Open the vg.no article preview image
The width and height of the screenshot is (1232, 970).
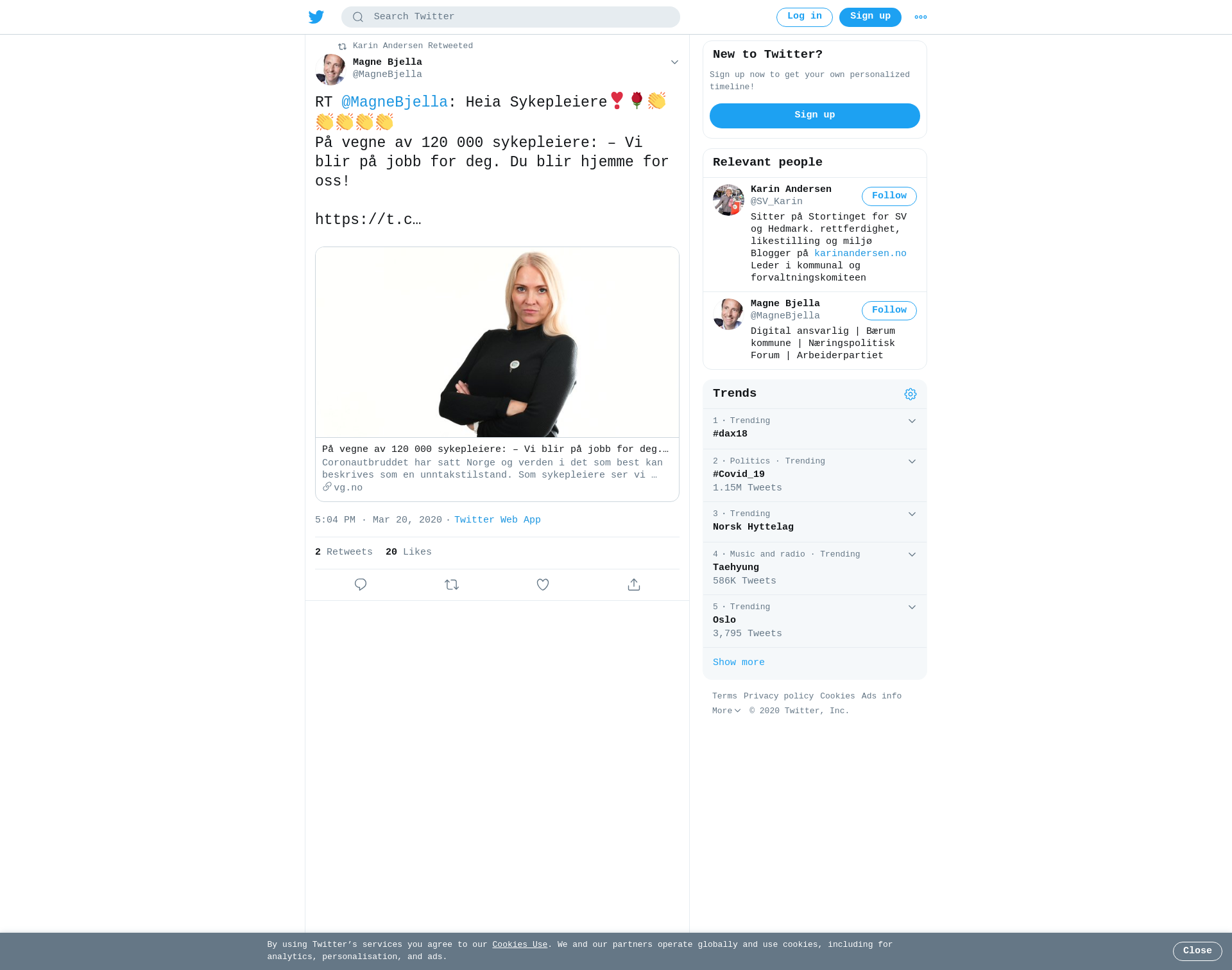click(497, 342)
